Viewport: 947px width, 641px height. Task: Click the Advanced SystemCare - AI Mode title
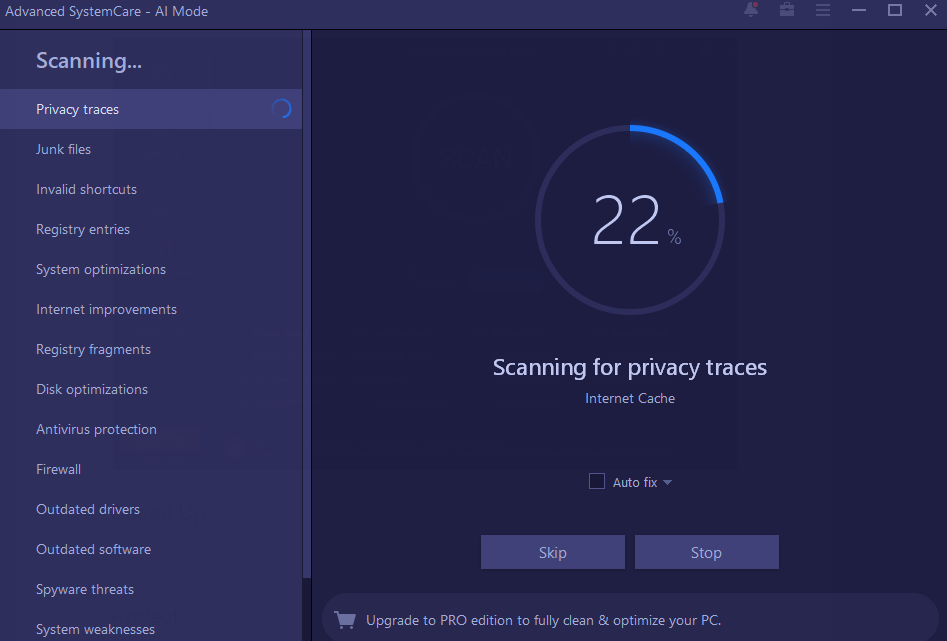click(x=106, y=11)
